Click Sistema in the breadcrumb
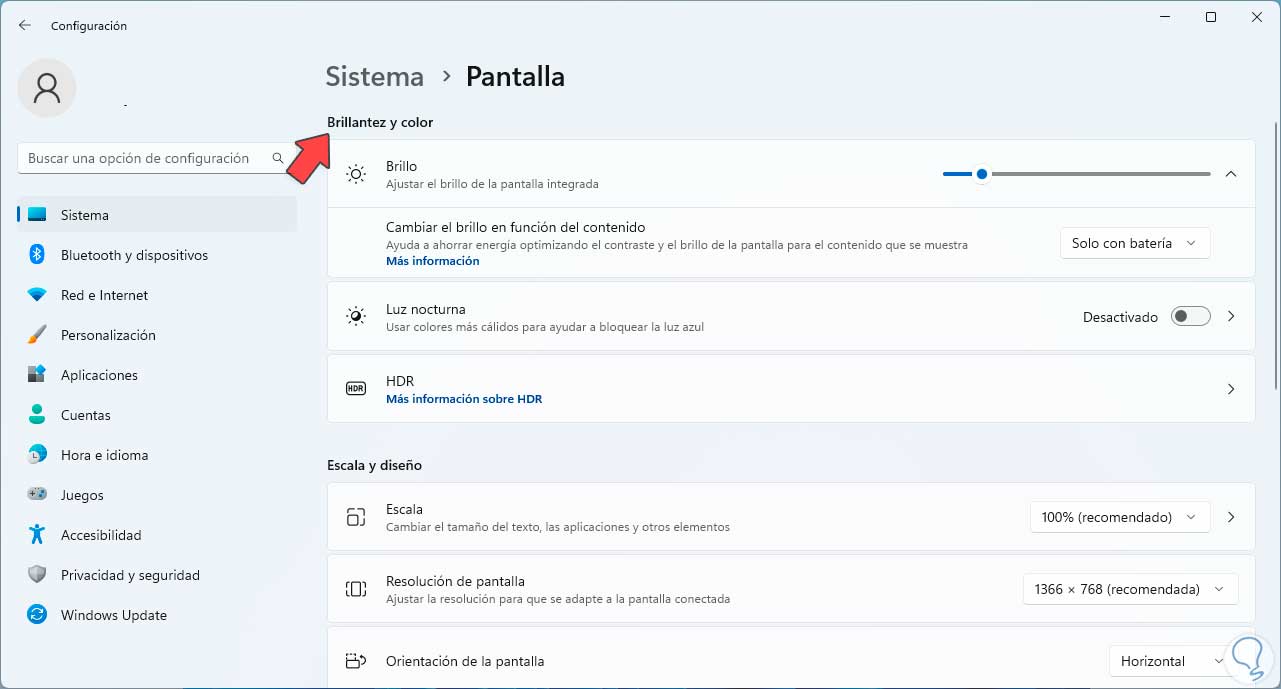The height and width of the screenshot is (689, 1281). [375, 77]
